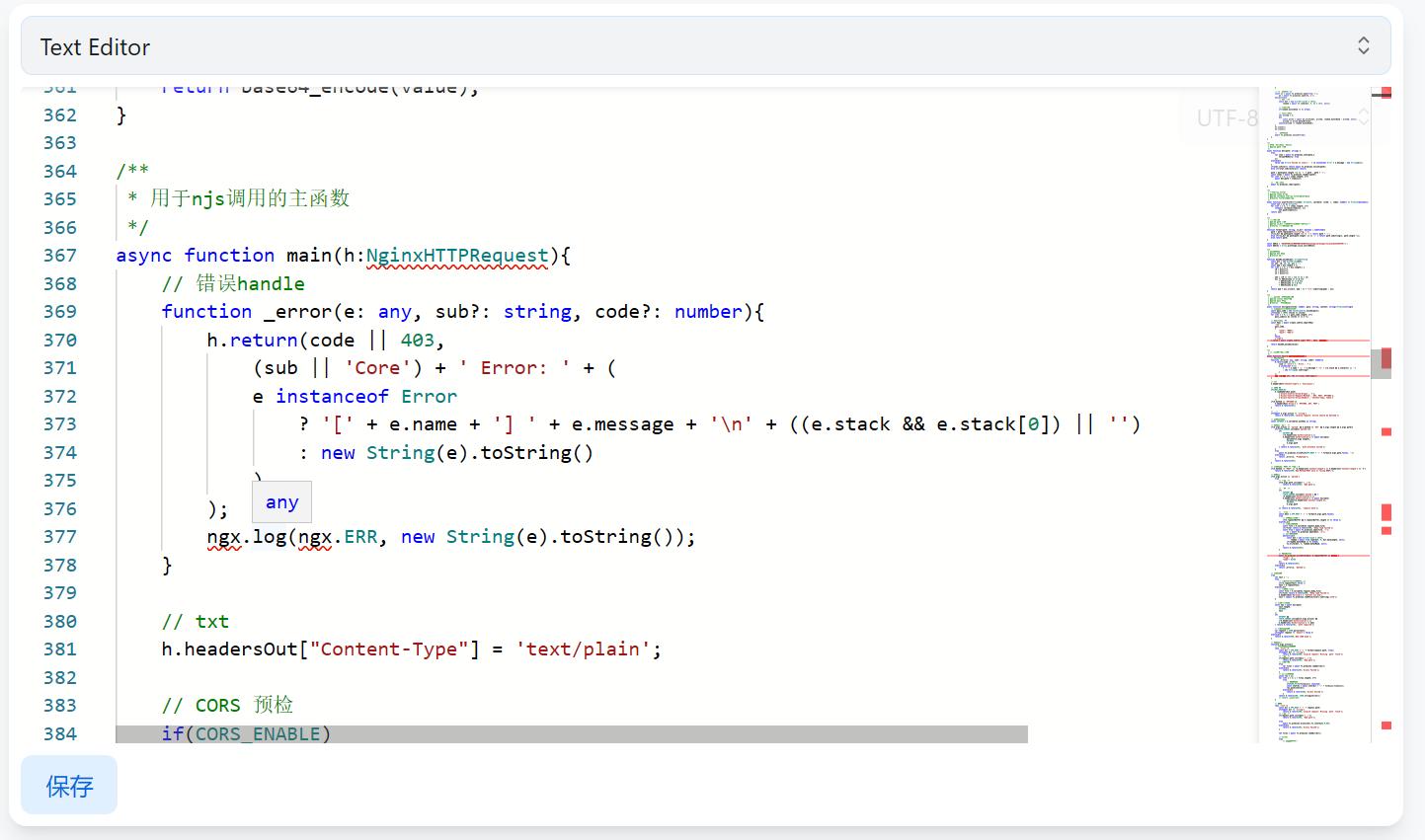This screenshot has height=840, width=1425.
Task: Click 'string' type on line 369
Action: tap(537, 312)
